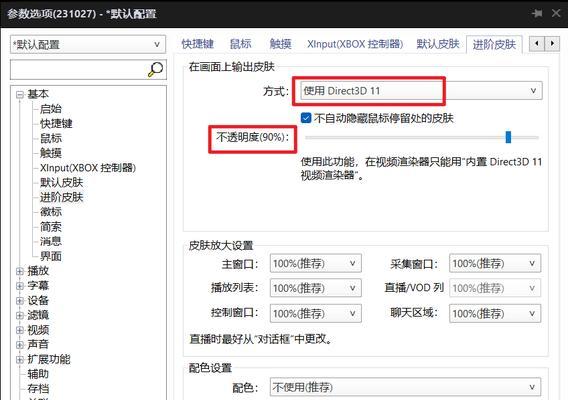Viewport: 568px width, 400px height.
Task: Expand the 播放 tree node
Action: point(20,271)
